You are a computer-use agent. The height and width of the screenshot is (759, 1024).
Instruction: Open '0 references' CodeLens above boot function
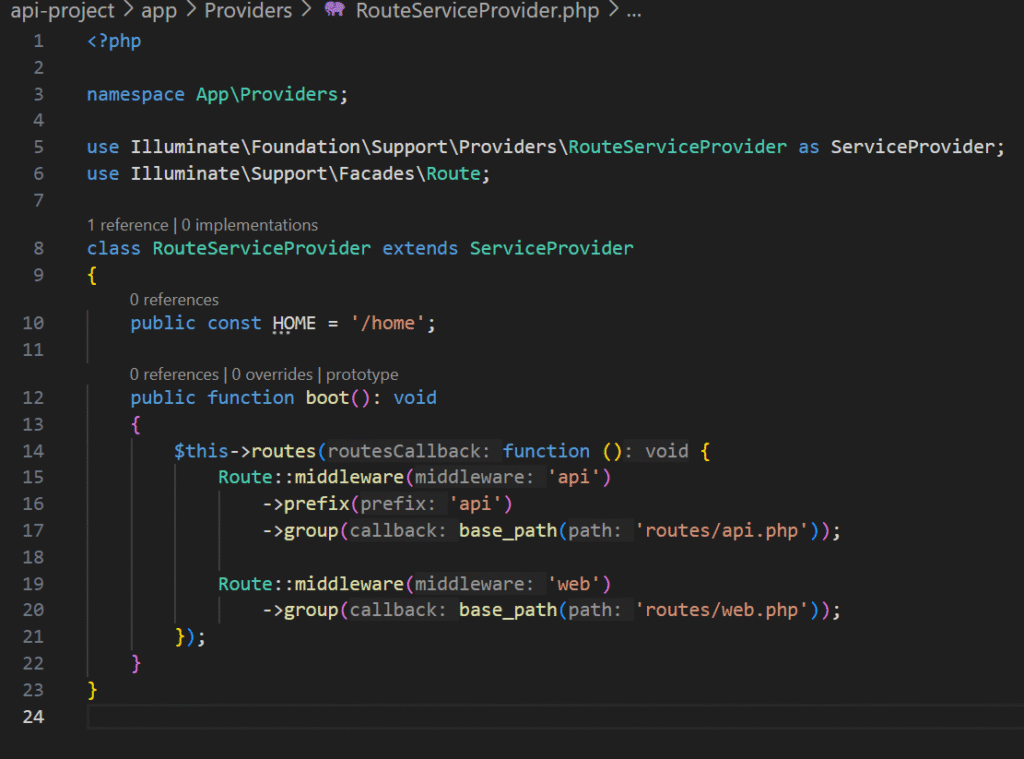(174, 374)
